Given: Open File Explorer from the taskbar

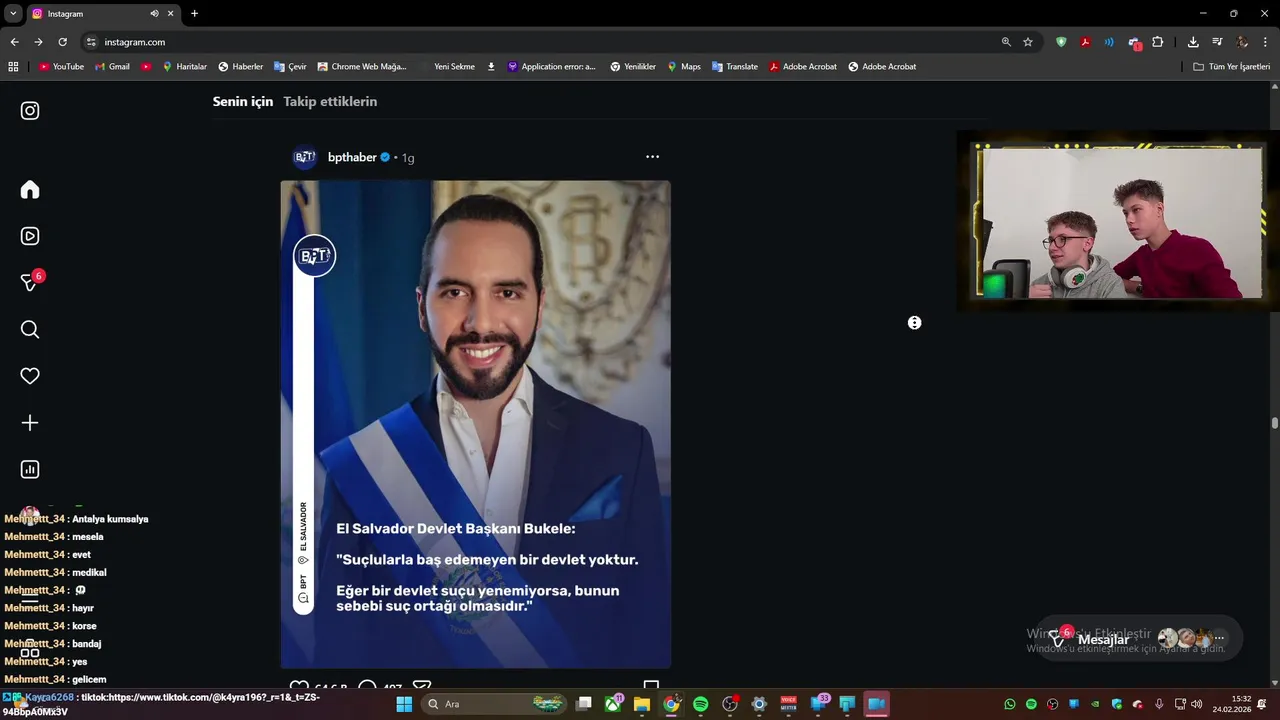Looking at the screenshot, I should pos(642,704).
